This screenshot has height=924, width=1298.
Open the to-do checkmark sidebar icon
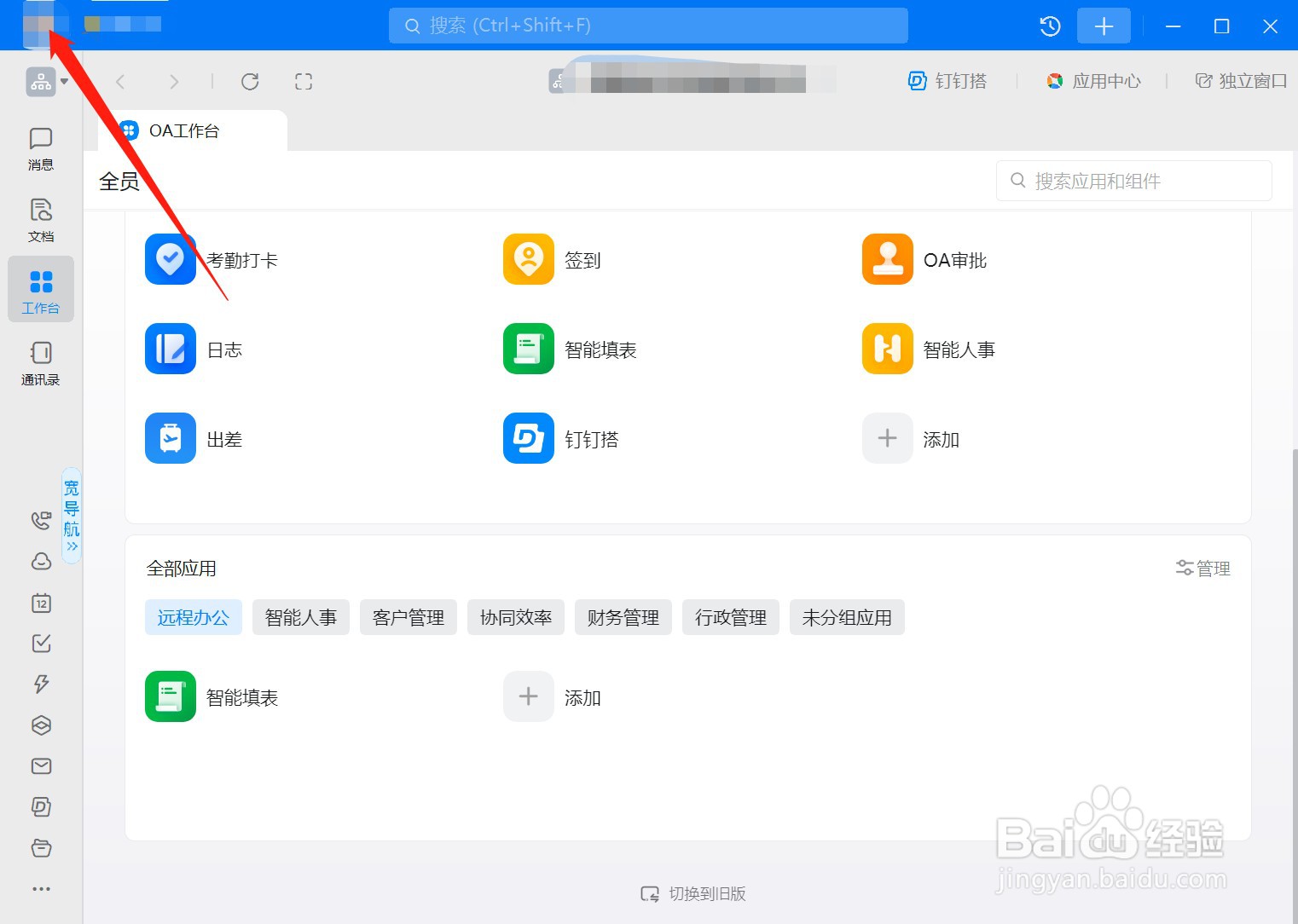[x=41, y=644]
